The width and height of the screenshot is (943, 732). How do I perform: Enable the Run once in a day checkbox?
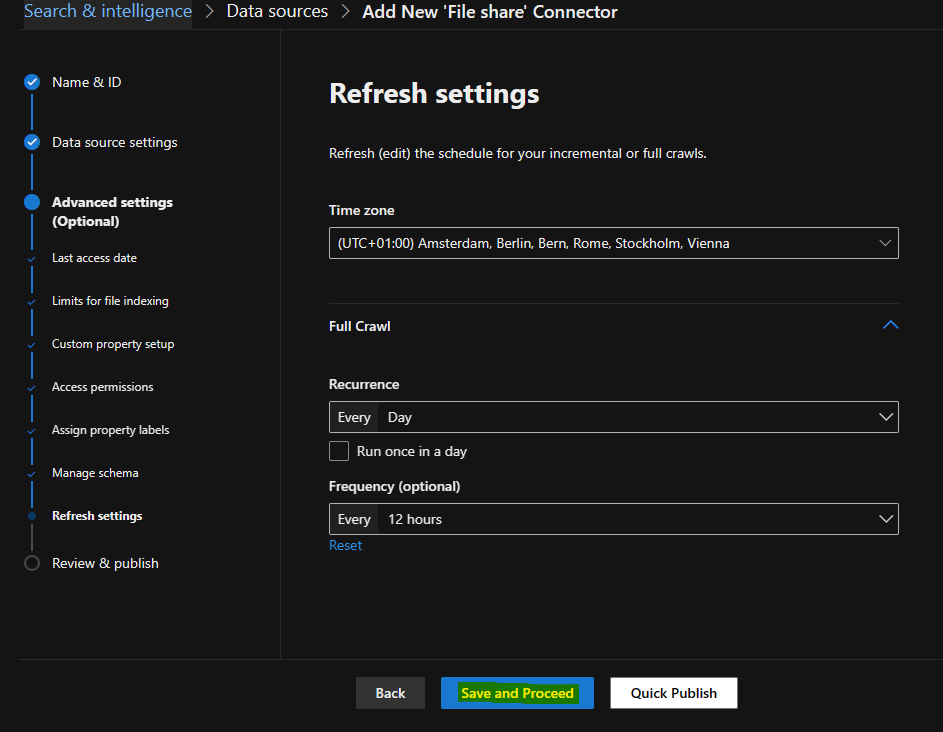pos(339,451)
